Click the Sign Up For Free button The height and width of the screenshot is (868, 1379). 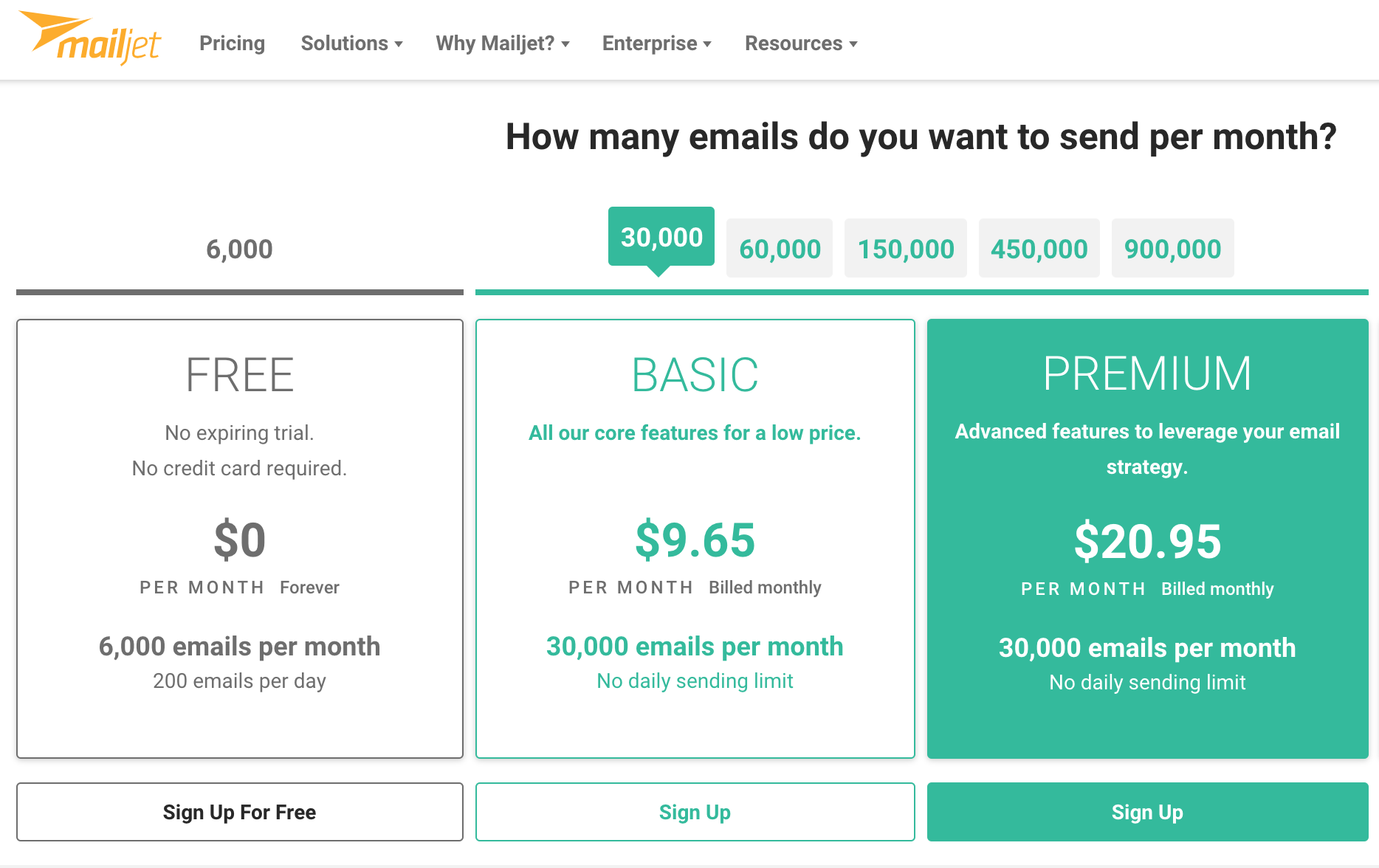coord(240,812)
